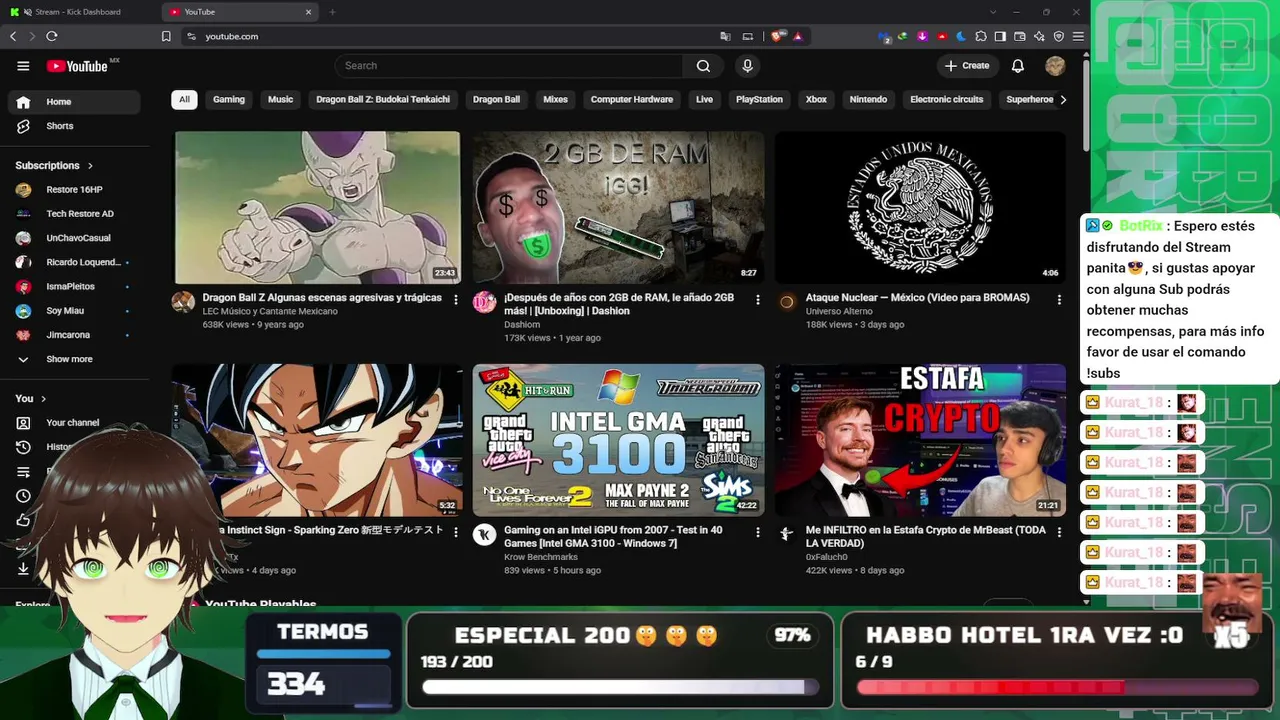
Task: Go back in browser history
Action: (13, 36)
